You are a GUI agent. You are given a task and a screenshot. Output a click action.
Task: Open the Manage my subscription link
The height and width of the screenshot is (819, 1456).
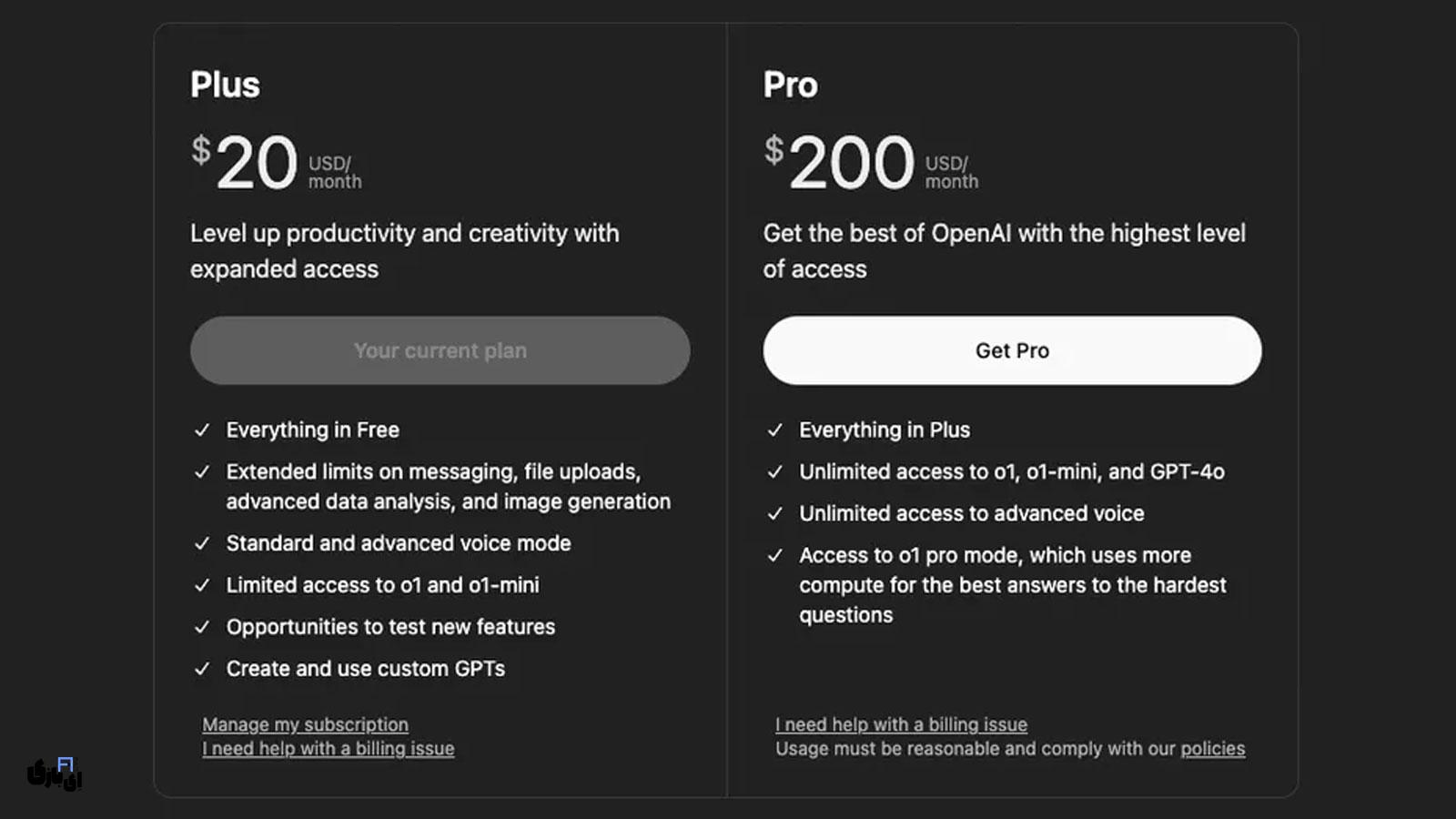point(305,724)
